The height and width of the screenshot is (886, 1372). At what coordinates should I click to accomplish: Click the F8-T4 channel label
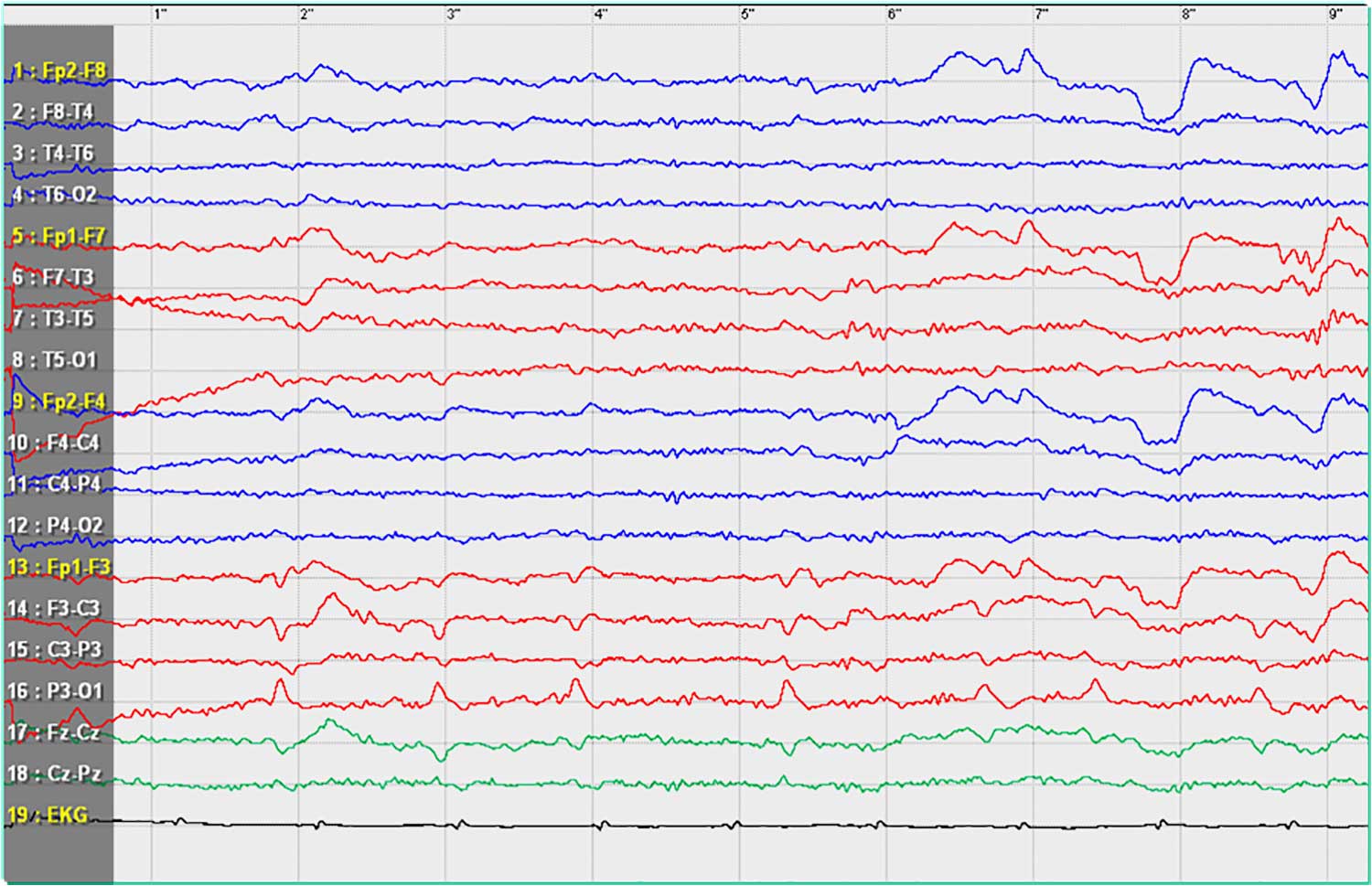click(x=53, y=112)
